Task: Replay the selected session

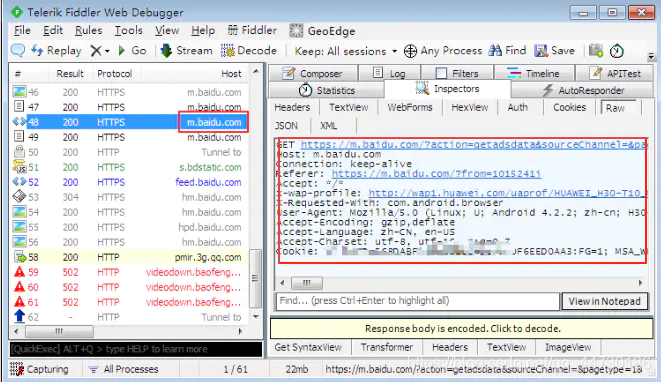Action: (56, 51)
